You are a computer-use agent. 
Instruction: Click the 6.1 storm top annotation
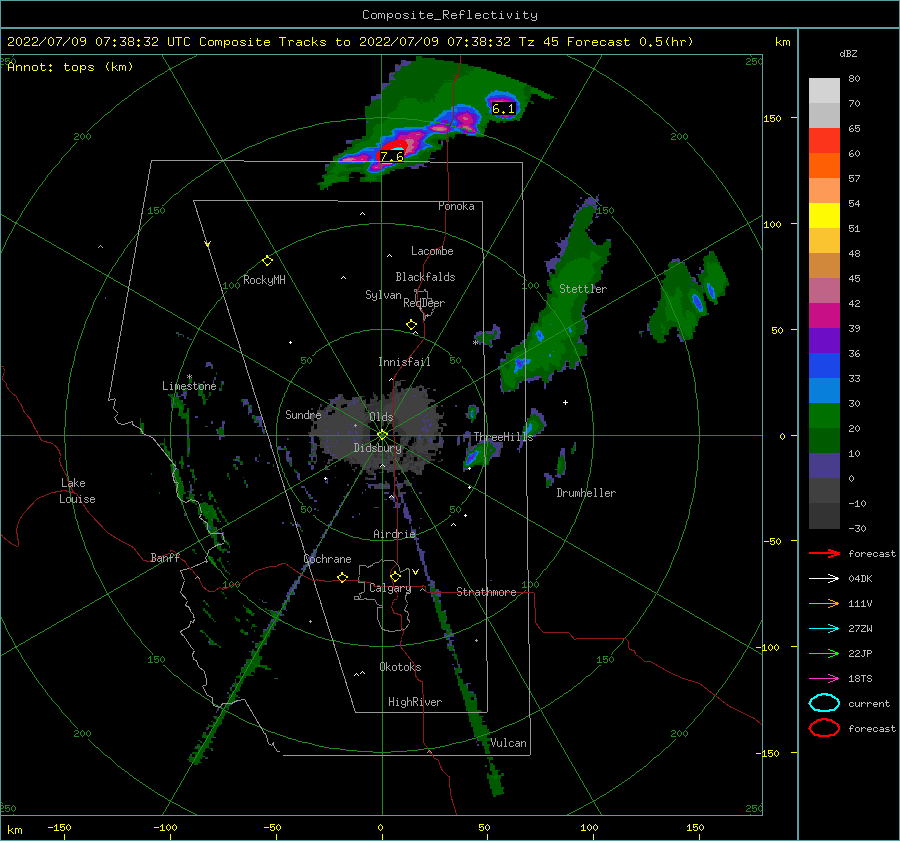coord(503,108)
